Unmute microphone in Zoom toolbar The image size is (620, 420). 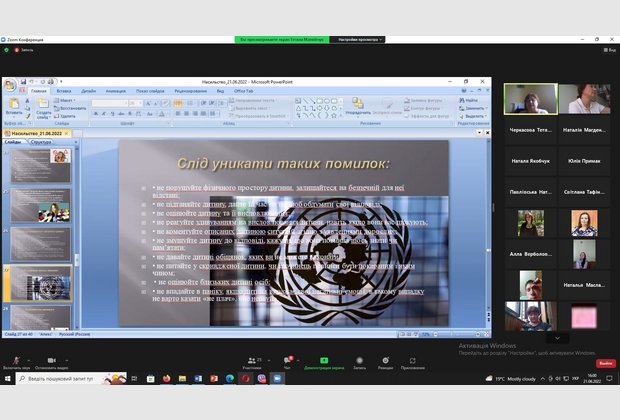tap(16, 362)
